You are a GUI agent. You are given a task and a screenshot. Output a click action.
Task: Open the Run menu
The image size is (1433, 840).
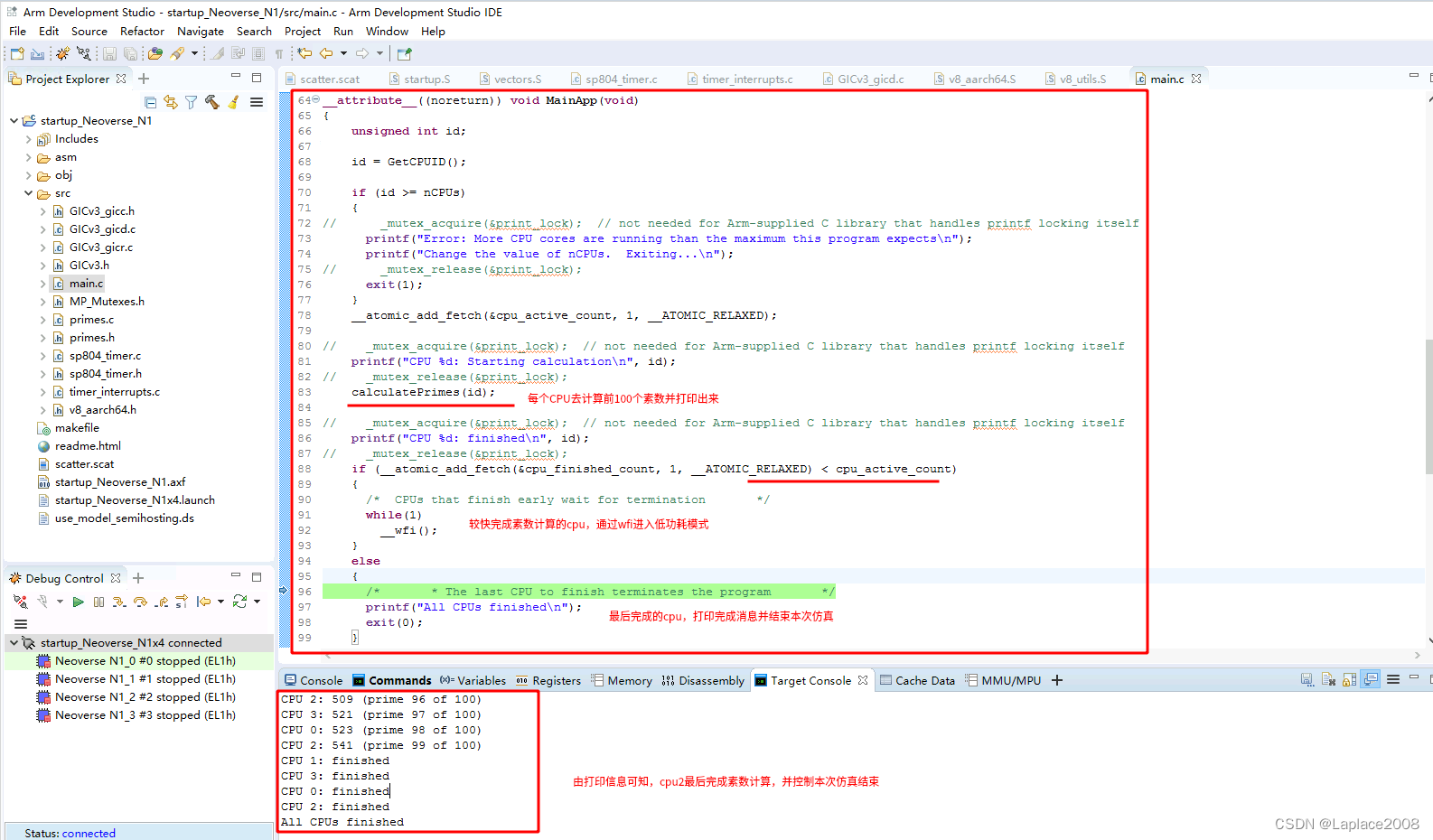[x=343, y=31]
